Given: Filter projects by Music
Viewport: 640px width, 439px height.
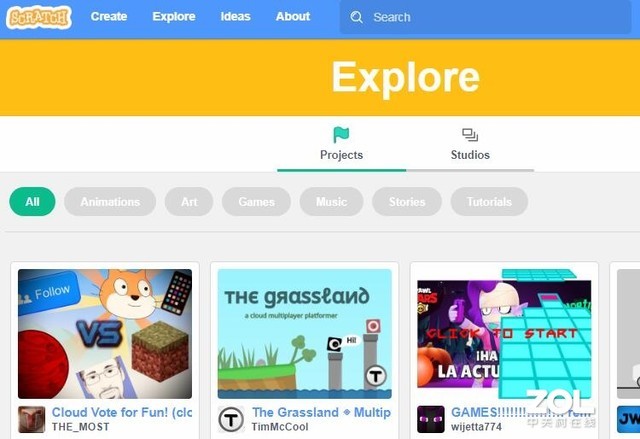Looking at the screenshot, I should 331,202.
